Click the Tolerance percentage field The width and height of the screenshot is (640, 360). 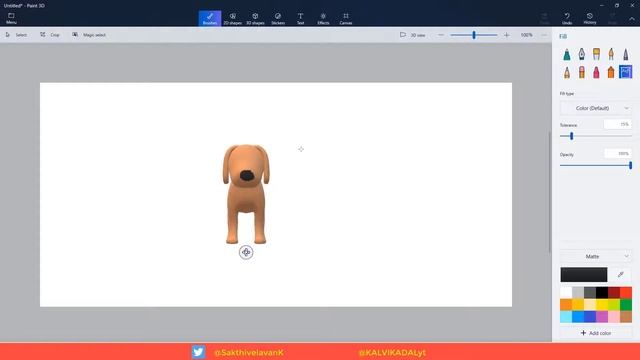pyautogui.click(x=618, y=124)
